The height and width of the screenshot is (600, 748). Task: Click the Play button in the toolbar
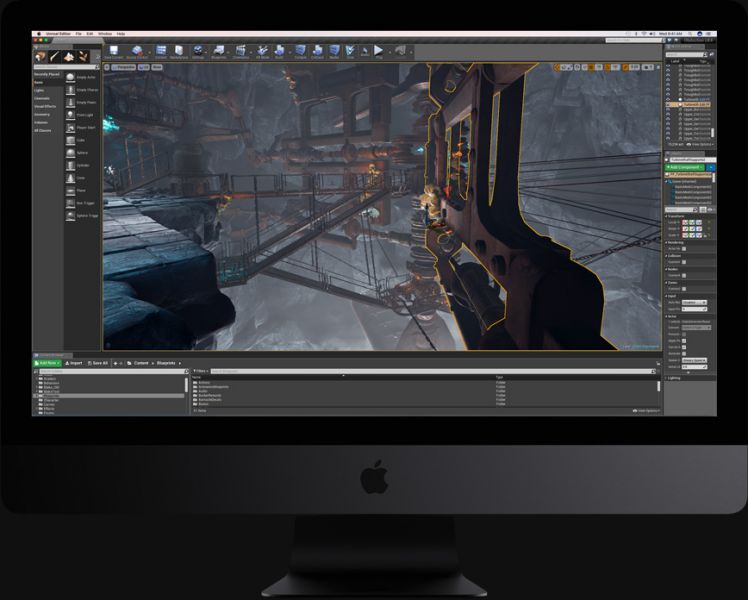[x=379, y=50]
